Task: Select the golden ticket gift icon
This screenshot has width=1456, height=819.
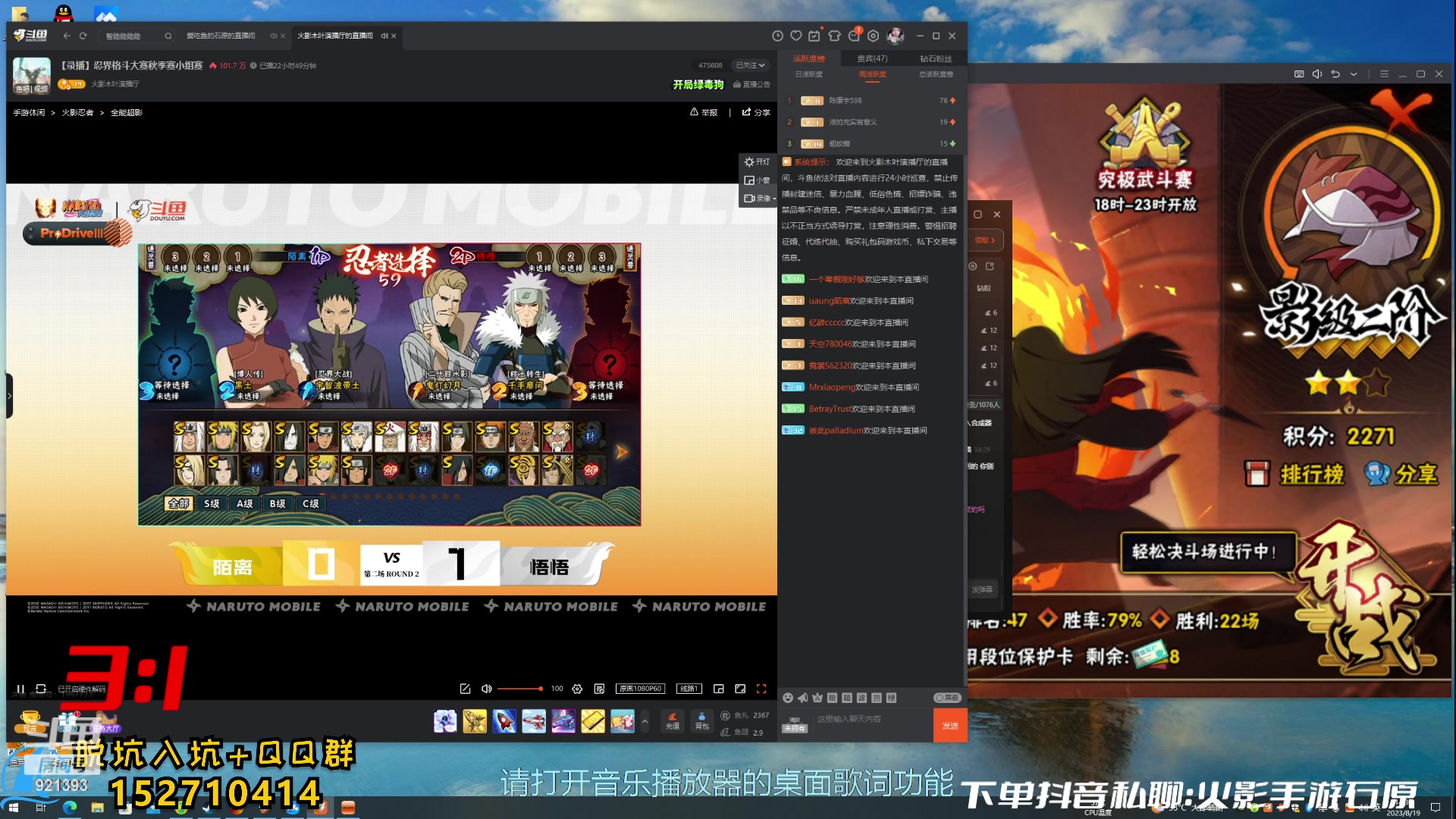Action: click(x=593, y=721)
